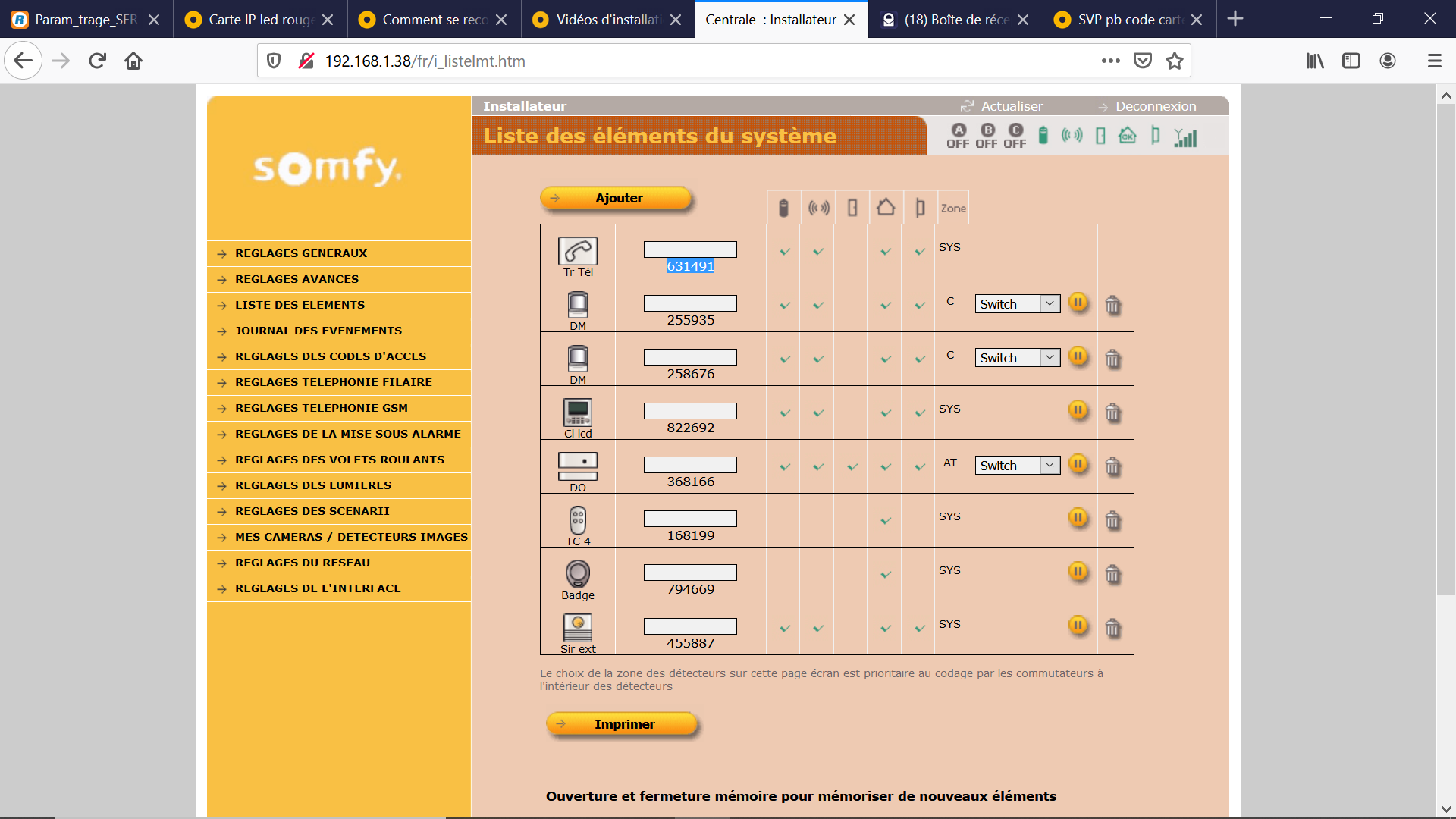
Task: Delete the Cl lcd element 822692
Action: (x=1112, y=413)
